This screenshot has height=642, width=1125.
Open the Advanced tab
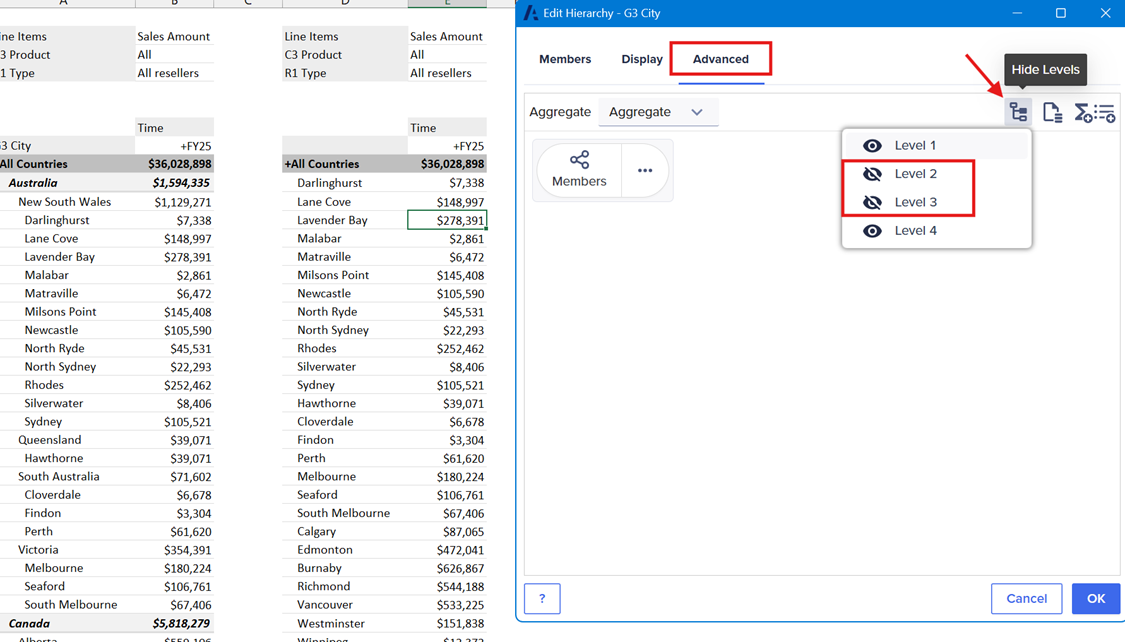click(x=720, y=59)
